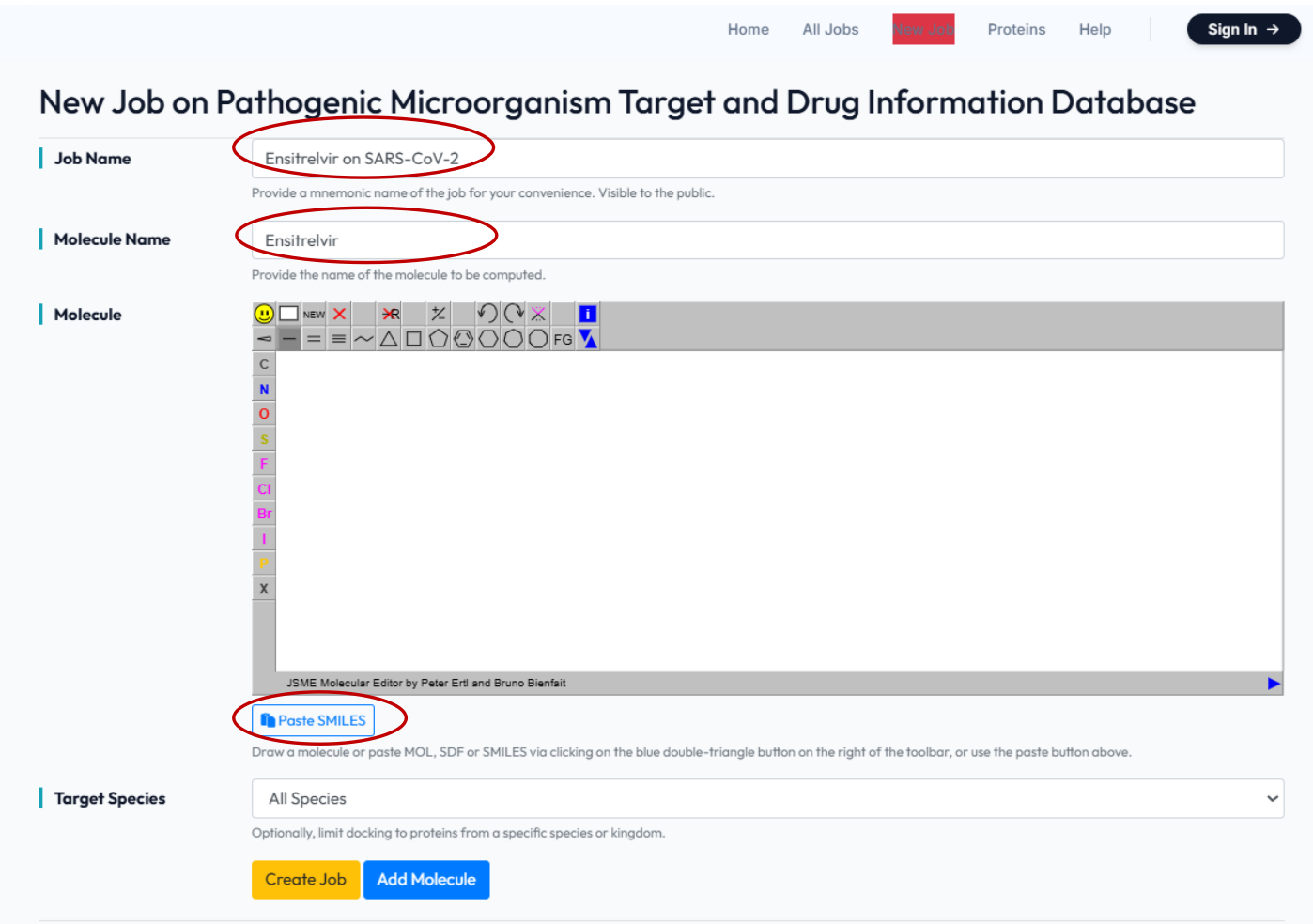Select the chain bond tool
The width and height of the screenshot is (1313, 924).
363,339
